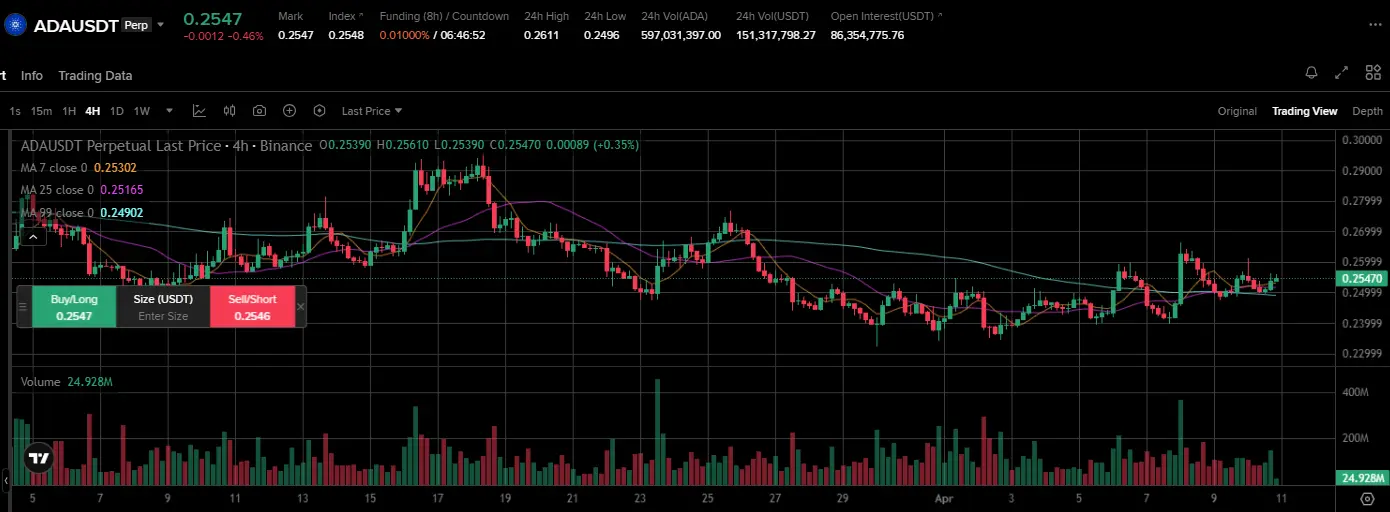Click the MA 7 close 0 legend
The width and height of the screenshot is (1390, 512).
pos(78,168)
